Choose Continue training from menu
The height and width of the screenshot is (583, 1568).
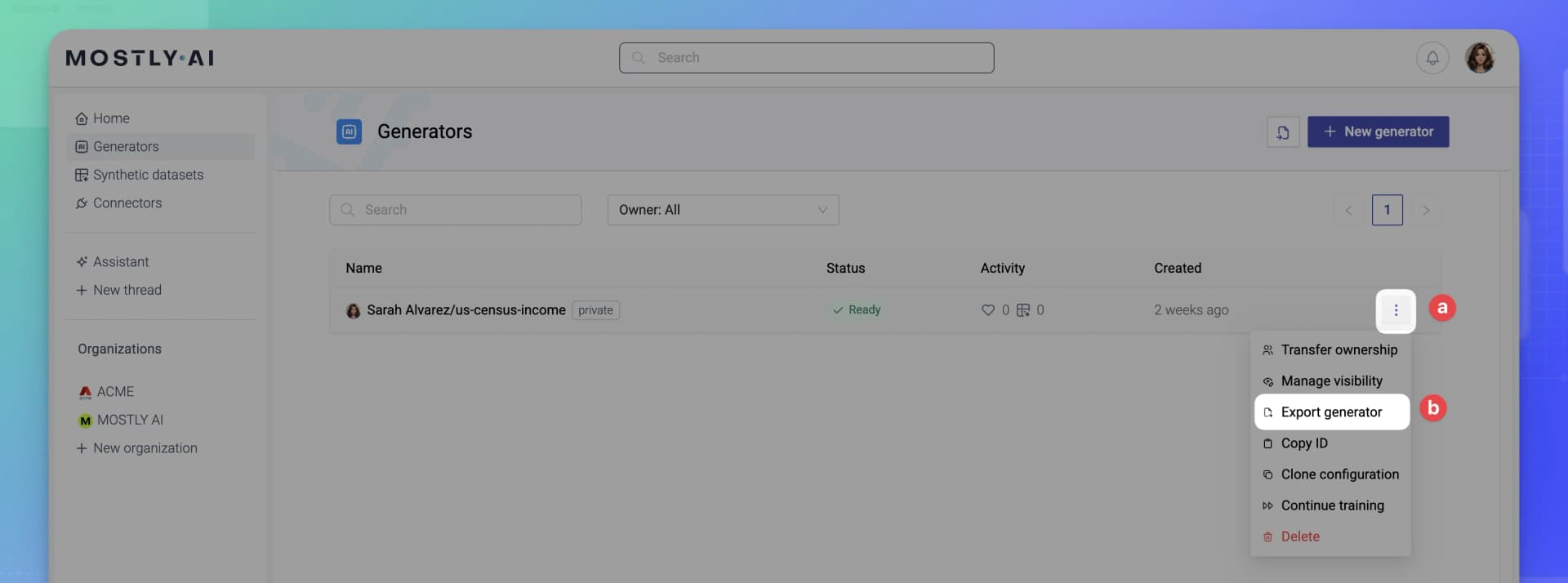(x=1330, y=505)
